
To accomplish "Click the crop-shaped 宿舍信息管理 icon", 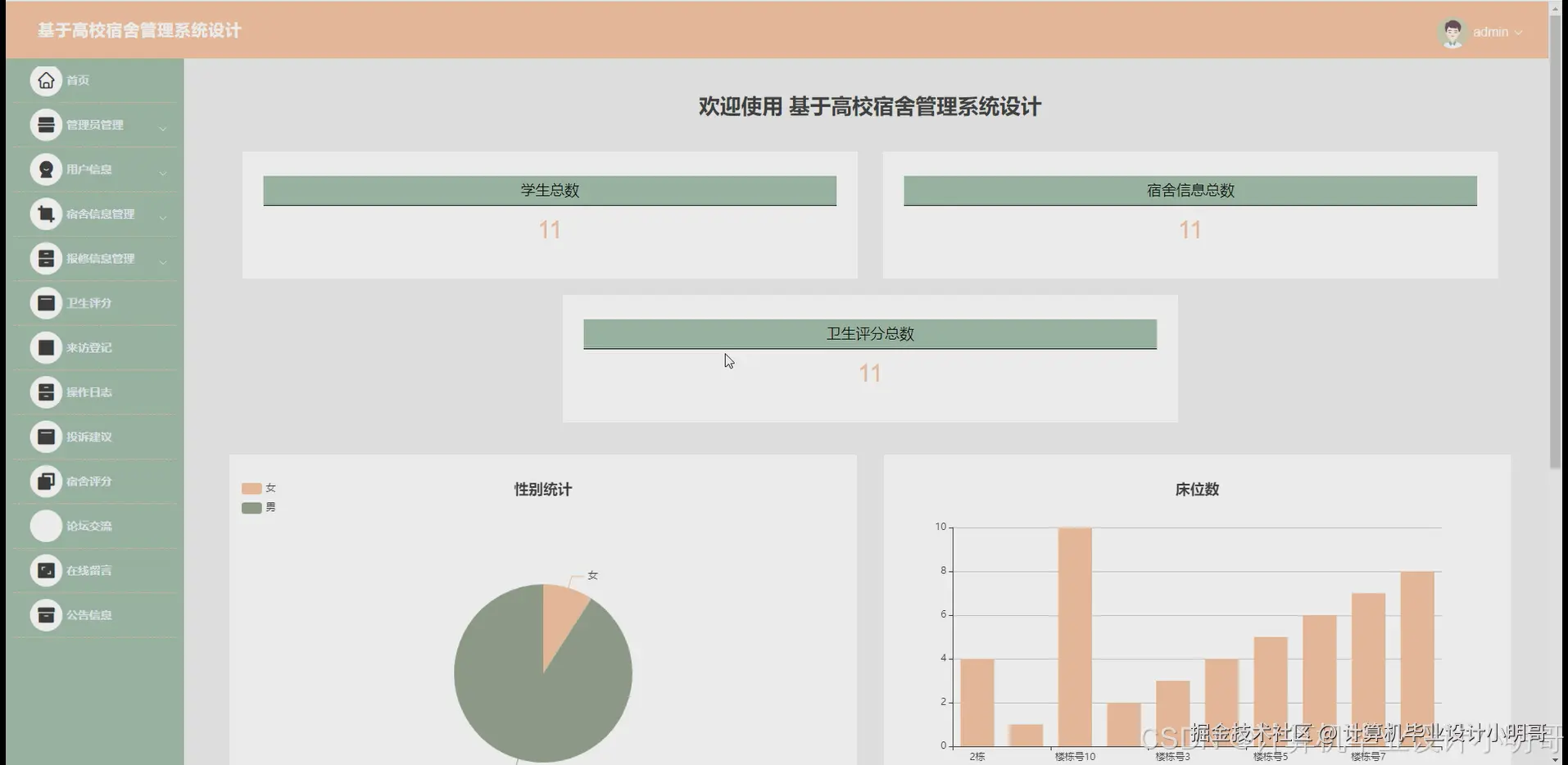I will tap(46, 214).
